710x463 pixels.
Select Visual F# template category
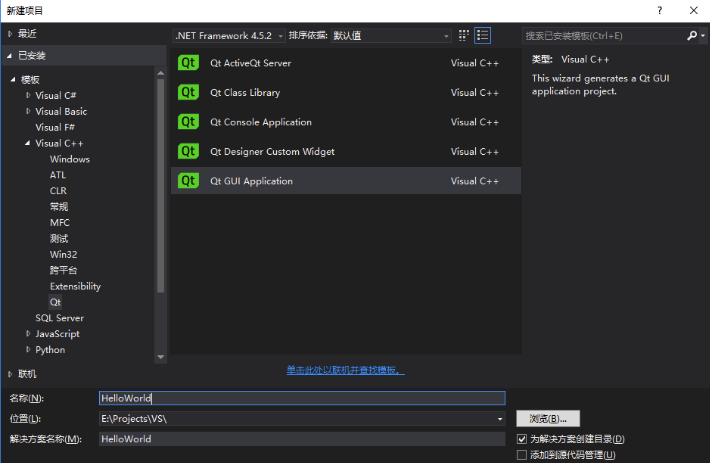(55, 127)
